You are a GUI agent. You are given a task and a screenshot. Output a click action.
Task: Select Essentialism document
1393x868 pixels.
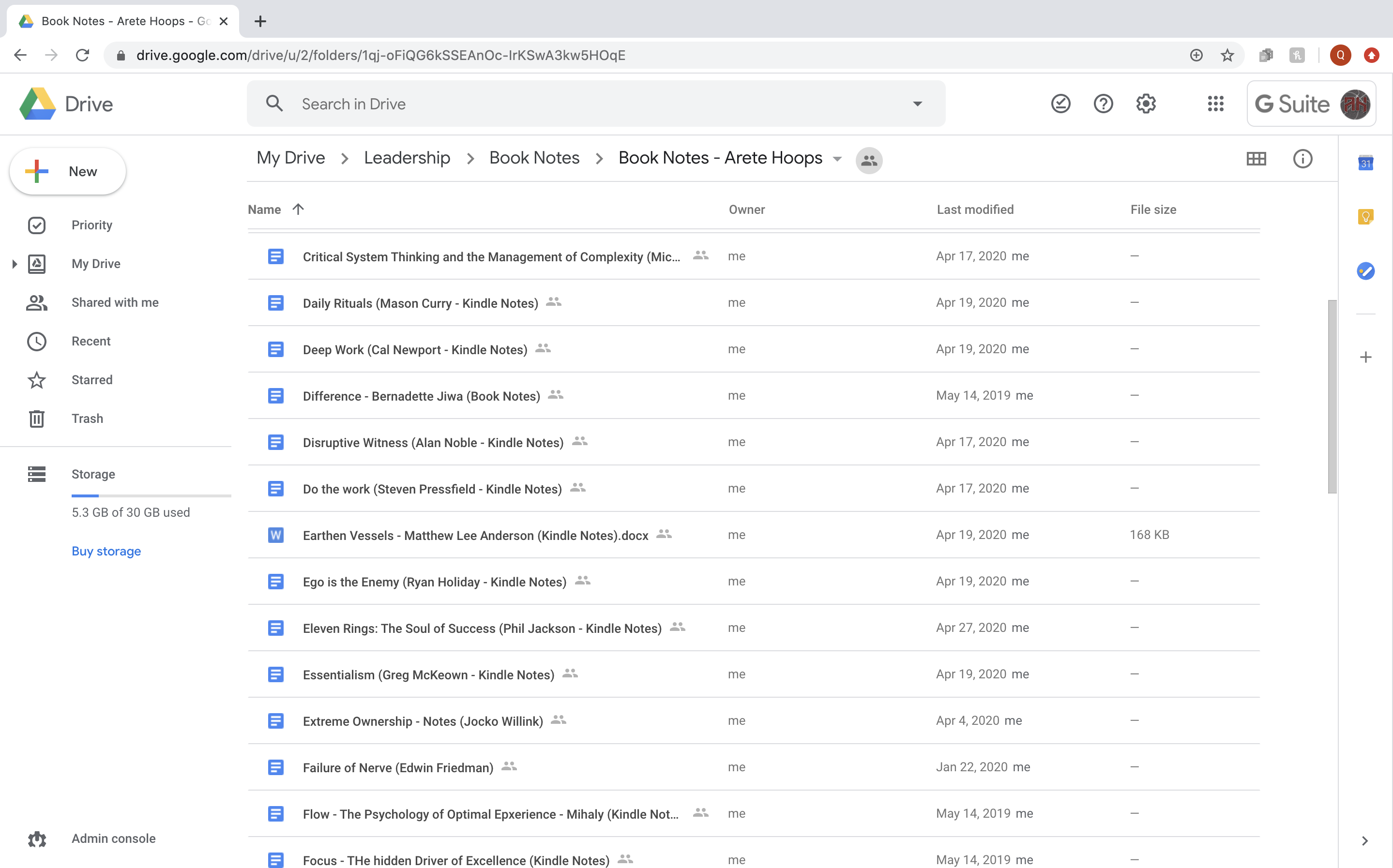[753, 674]
